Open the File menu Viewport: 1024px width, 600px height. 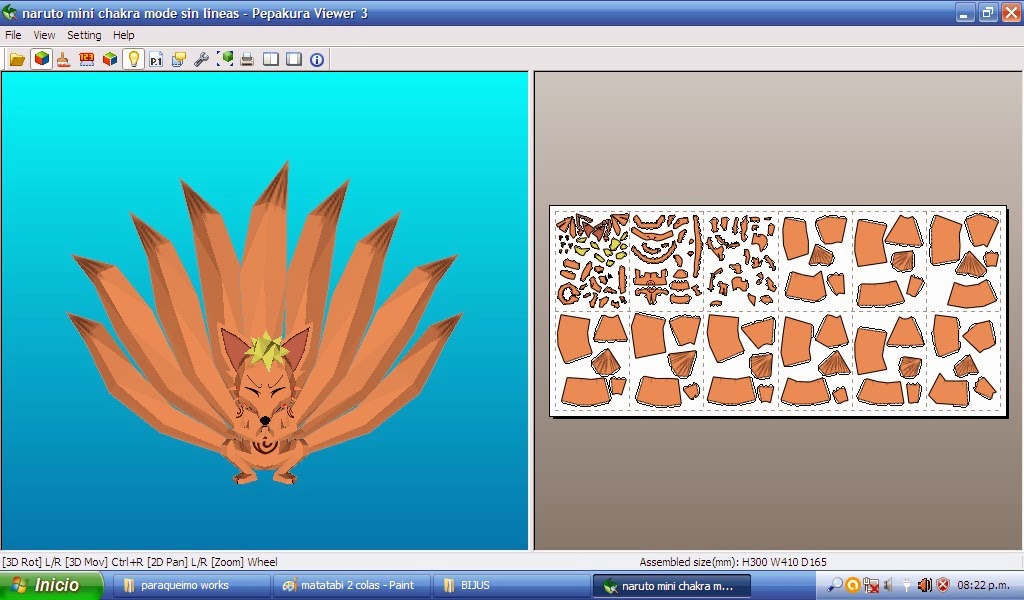pyautogui.click(x=13, y=34)
